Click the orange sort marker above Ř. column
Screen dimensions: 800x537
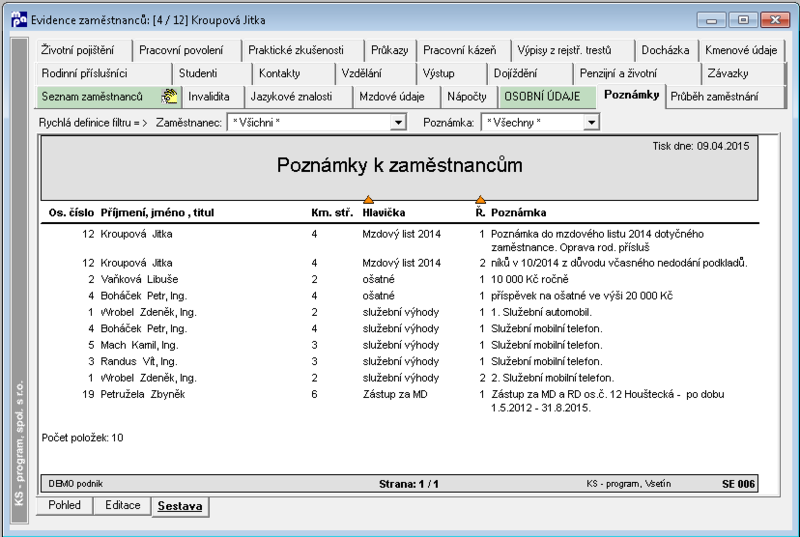(480, 199)
